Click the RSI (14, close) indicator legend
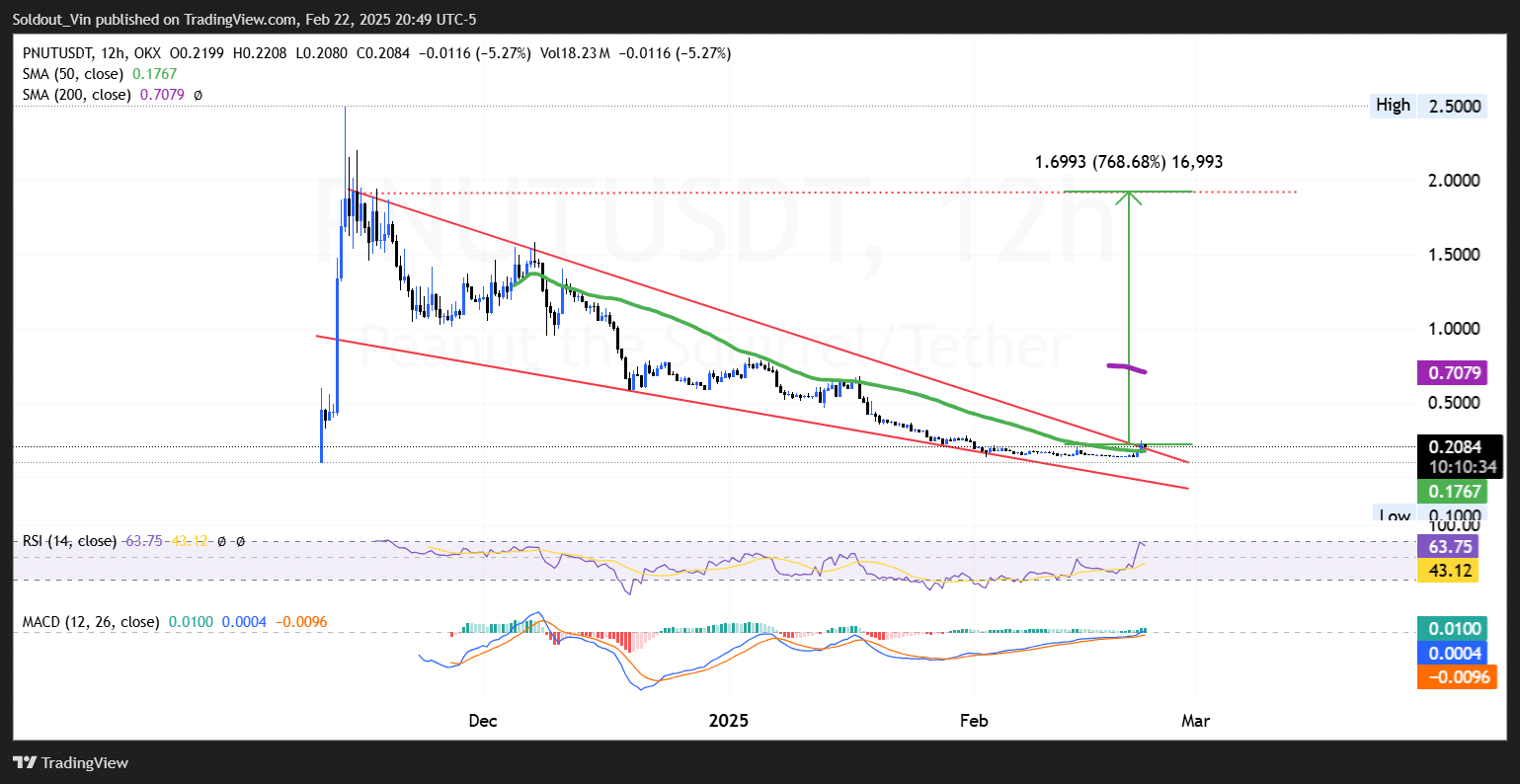Viewport: 1520px width, 784px height. [68, 541]
